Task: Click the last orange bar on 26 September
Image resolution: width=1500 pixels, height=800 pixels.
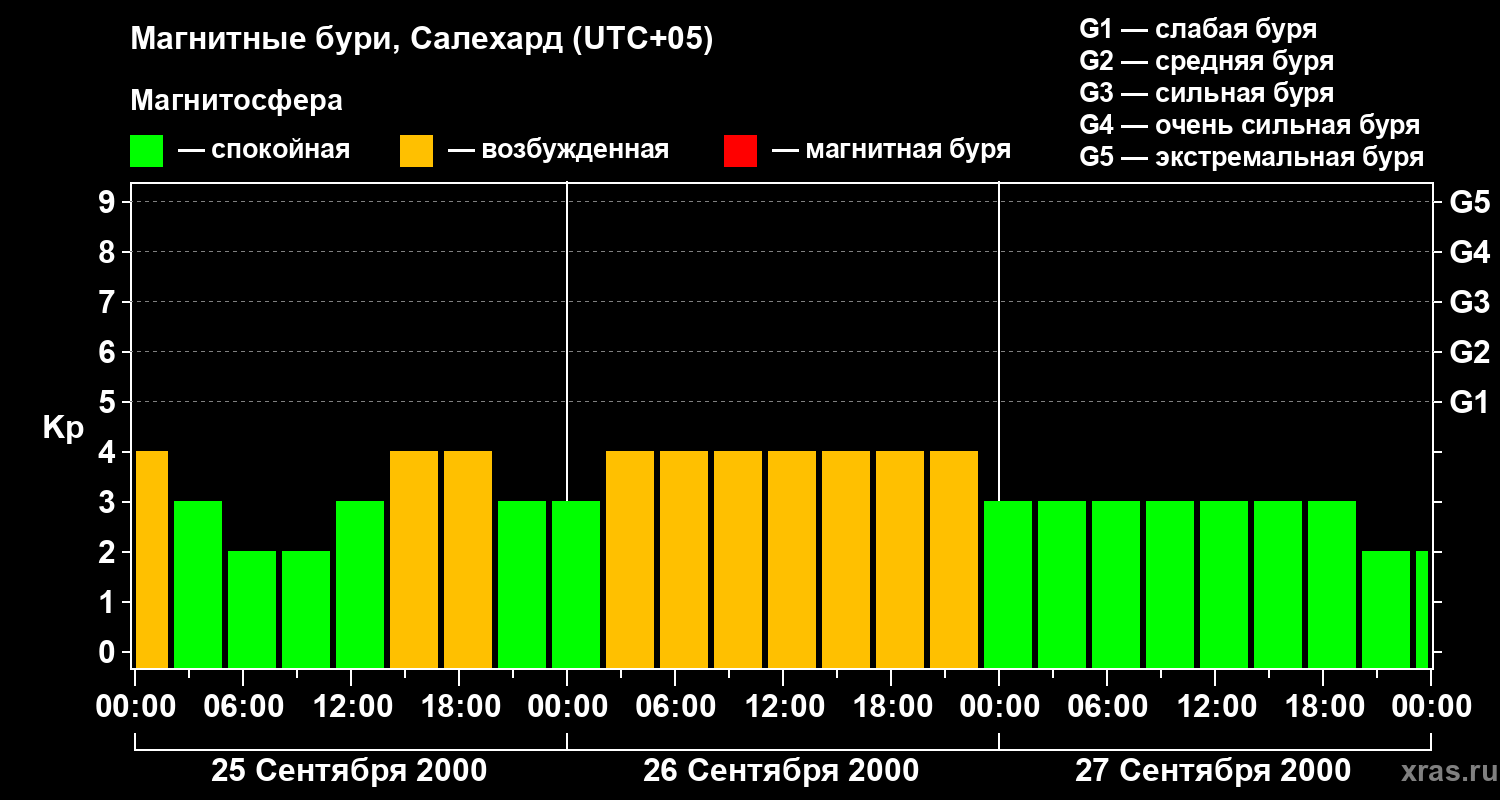Action: (954, 560)
